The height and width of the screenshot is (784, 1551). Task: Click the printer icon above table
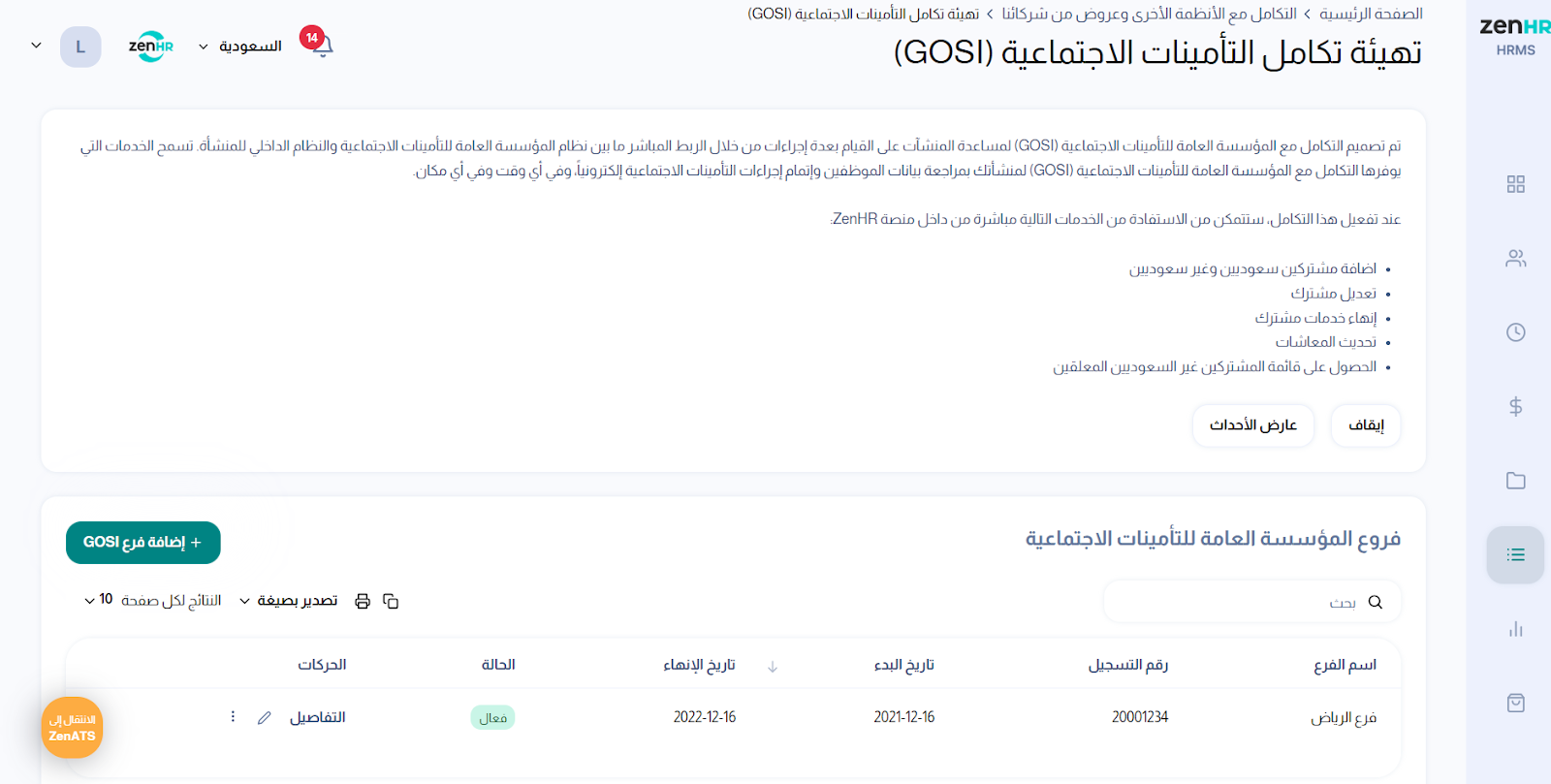363,601
